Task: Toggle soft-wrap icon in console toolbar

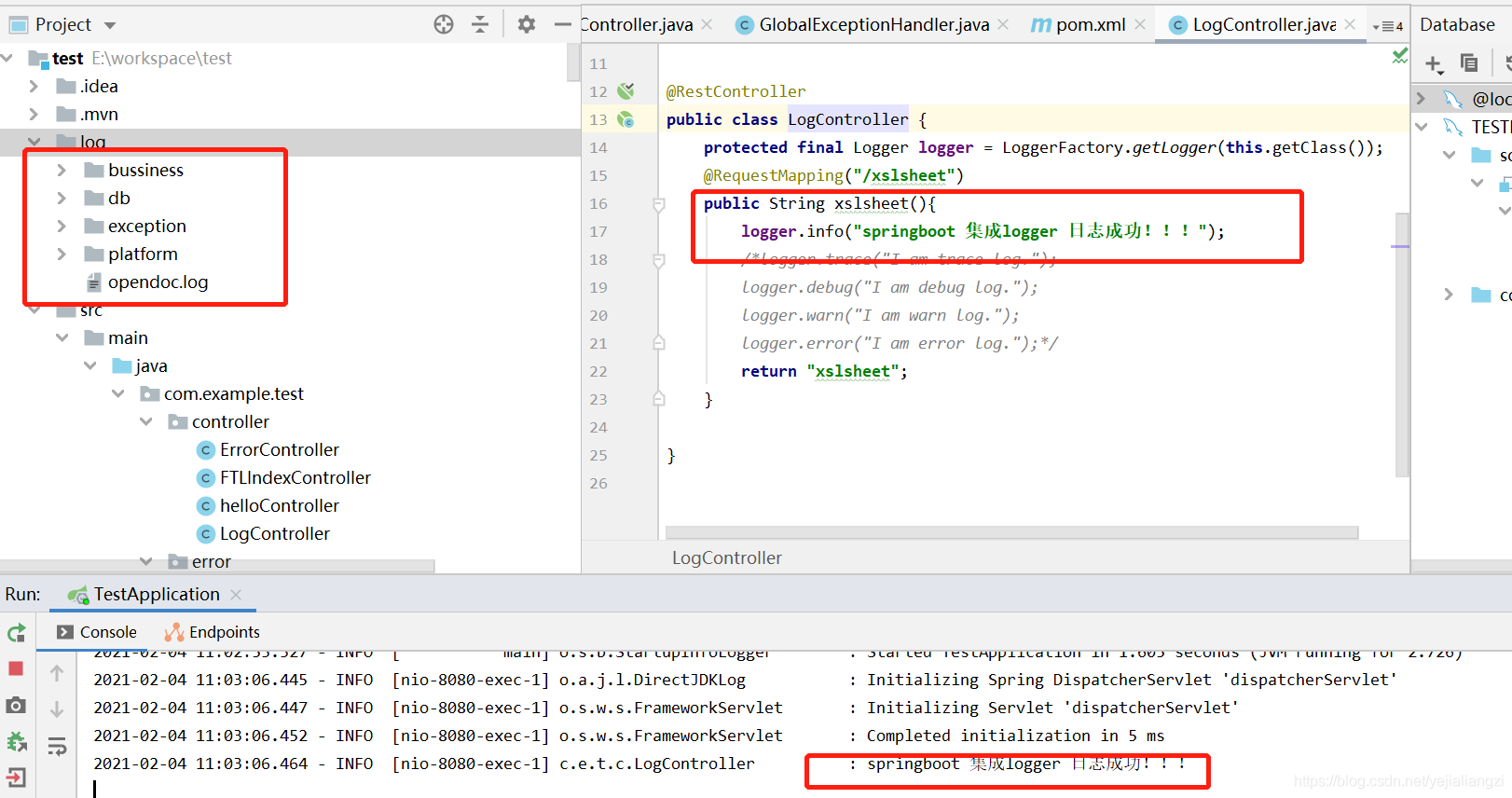Action: tap(57, 746)
